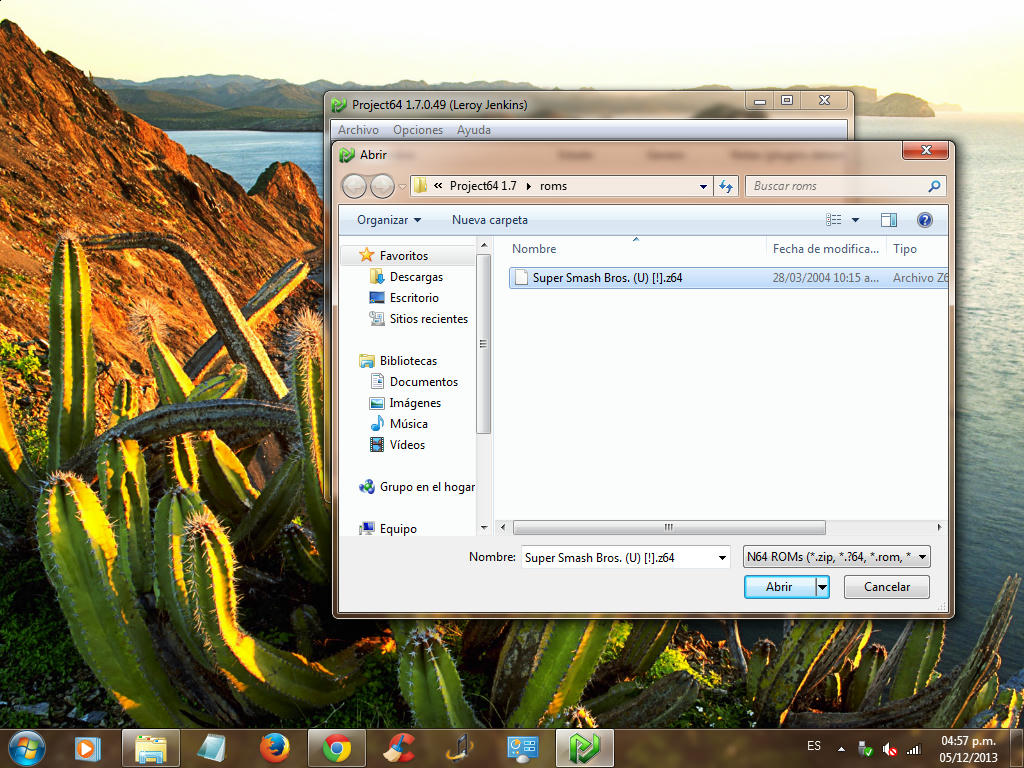This screenshot has width=1024, height=768.
Task: Click the horizontal scrollbar in file list
Action: click(668, 527)
